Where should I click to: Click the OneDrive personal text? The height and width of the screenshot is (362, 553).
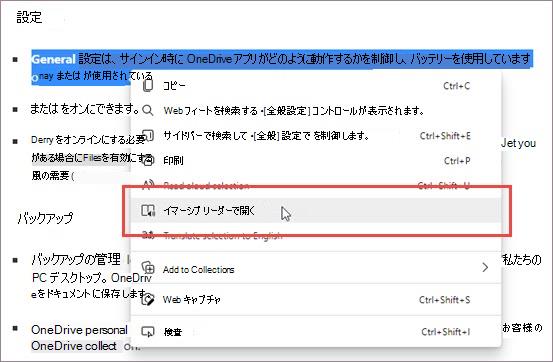(x=79, y=330)
